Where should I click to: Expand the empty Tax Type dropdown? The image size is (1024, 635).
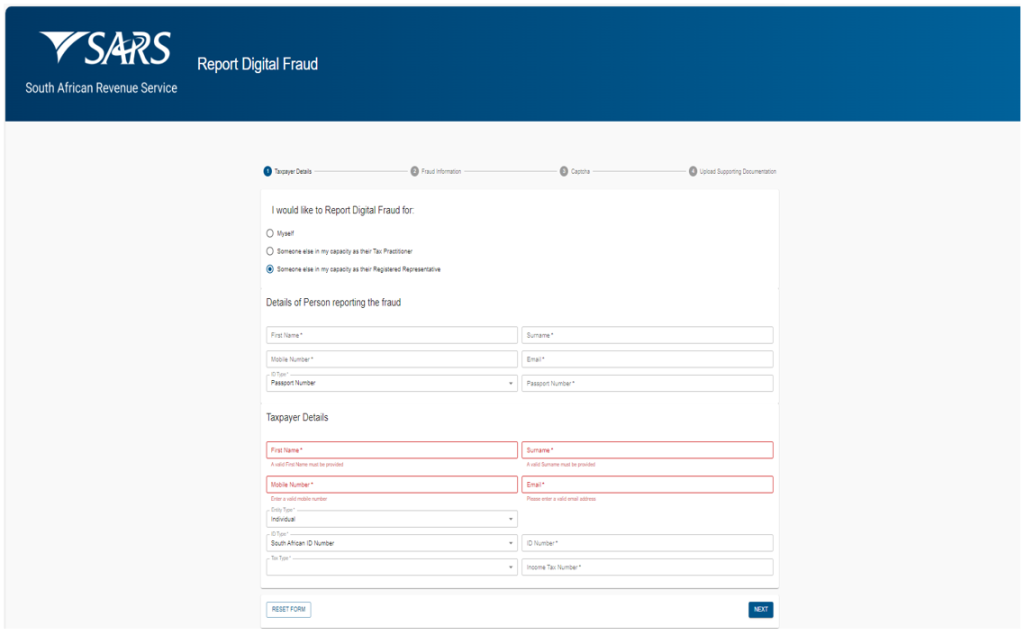(391, 566)
